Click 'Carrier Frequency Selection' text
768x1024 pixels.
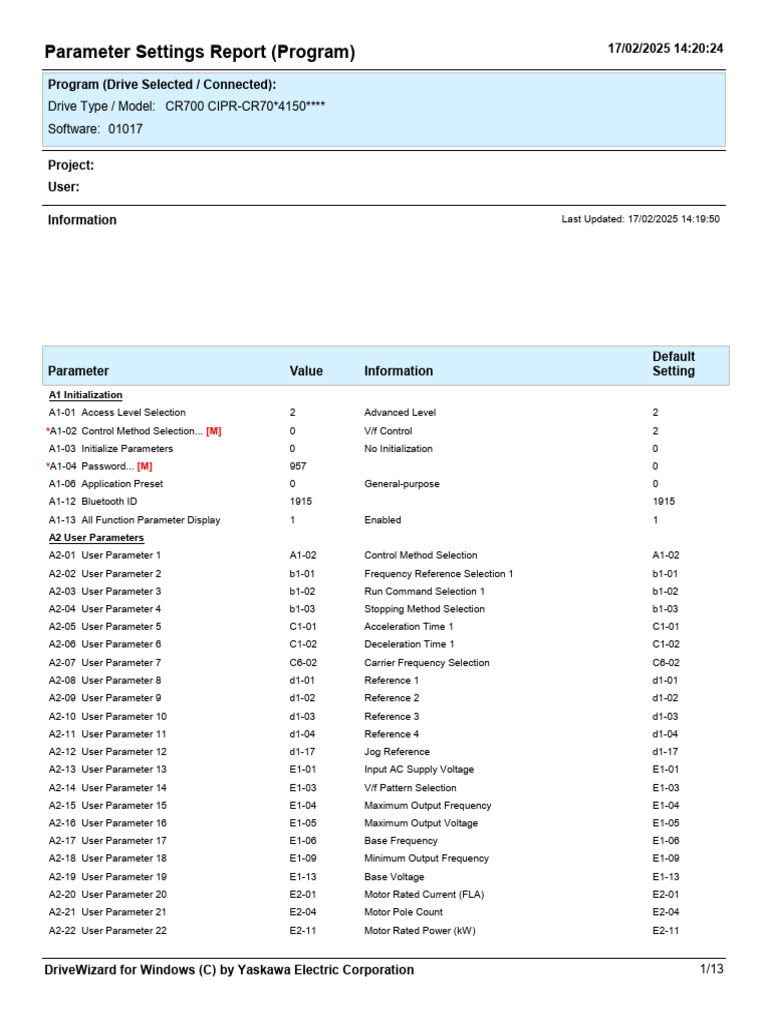click(426, 662)
